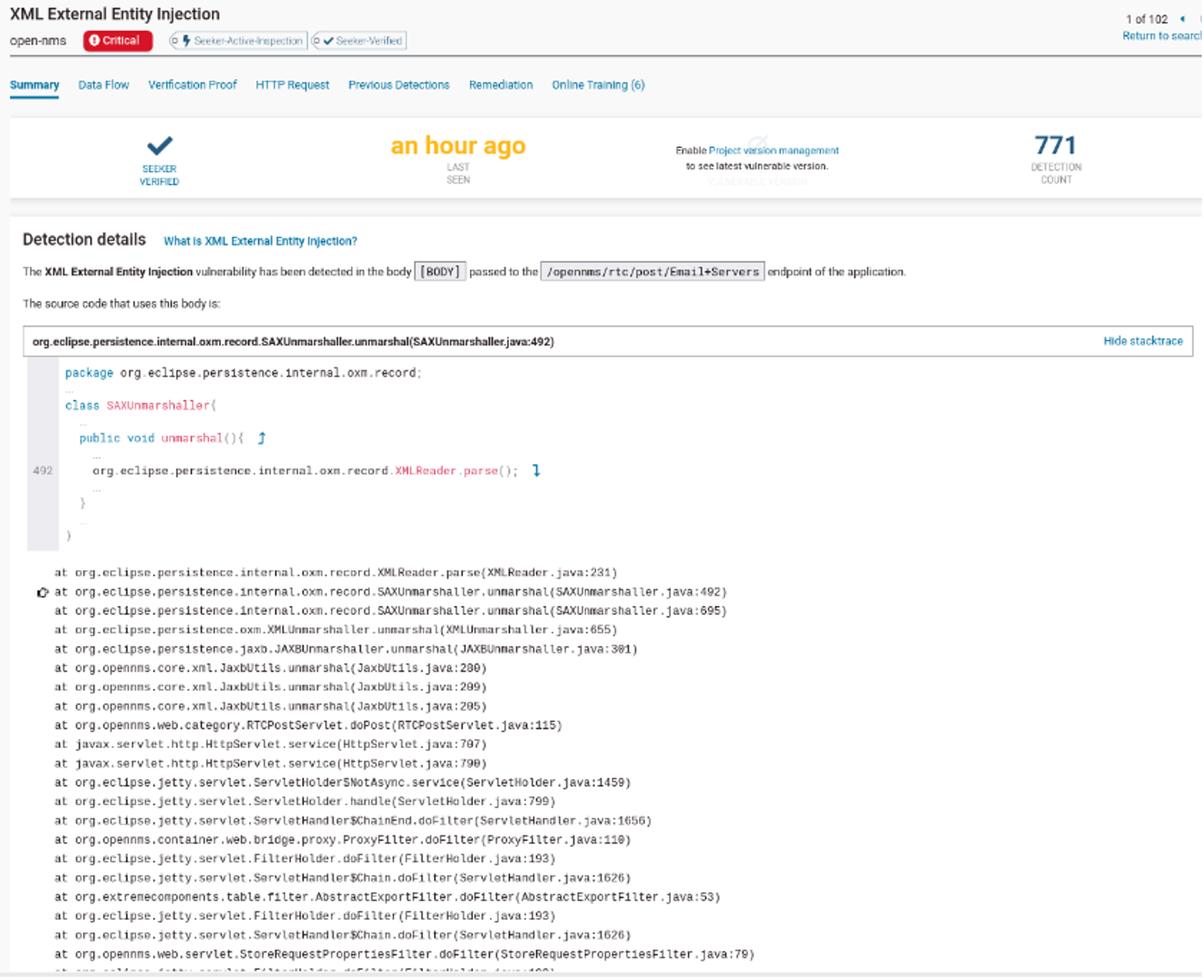Click the Seeker Verified checkmark icon
Screen dimensions: 1204x980
pos(160,146)
